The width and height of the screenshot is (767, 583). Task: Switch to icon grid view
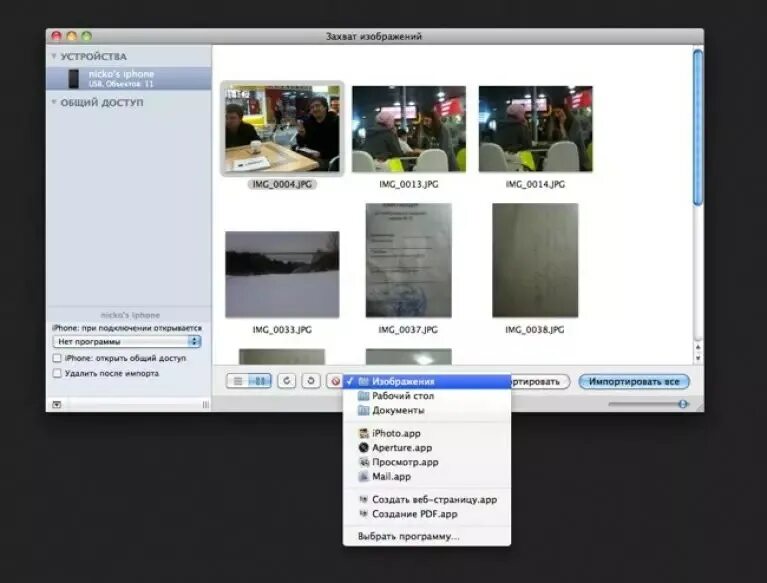click(x=260, y=381)
